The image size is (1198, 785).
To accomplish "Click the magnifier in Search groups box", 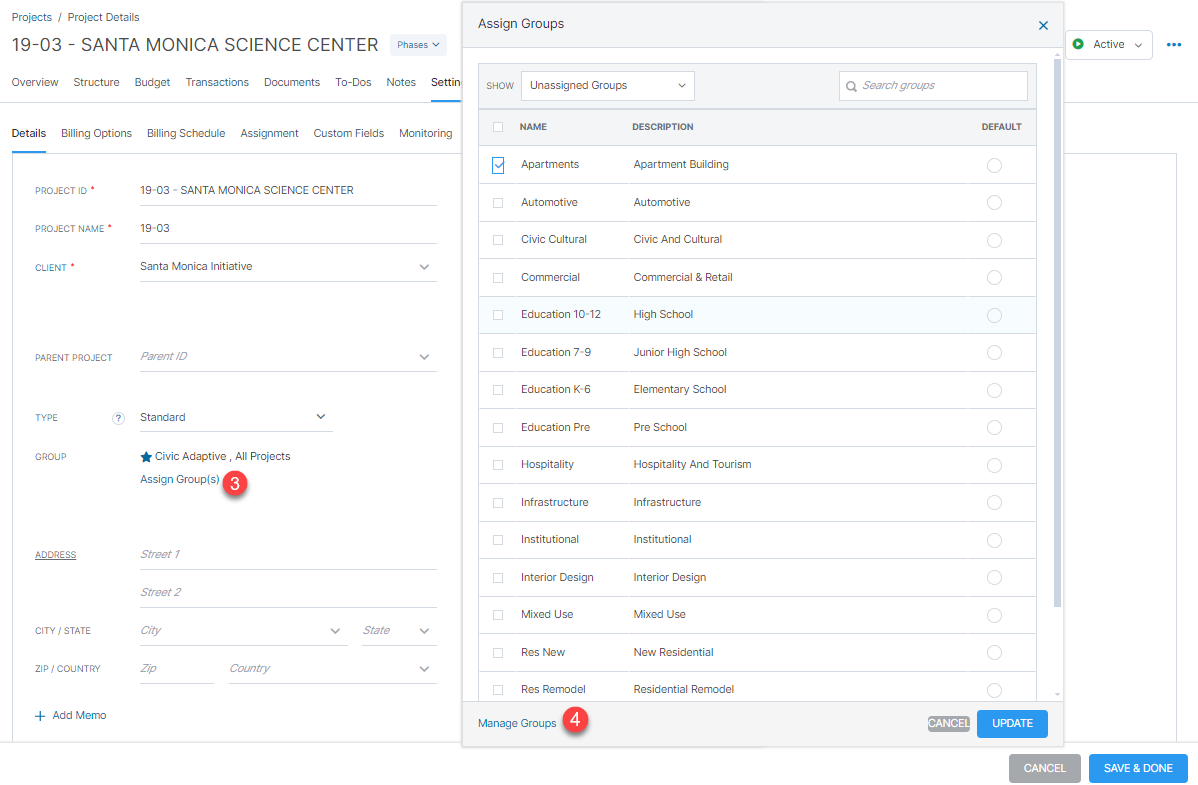I will click(x=851, y=86).
